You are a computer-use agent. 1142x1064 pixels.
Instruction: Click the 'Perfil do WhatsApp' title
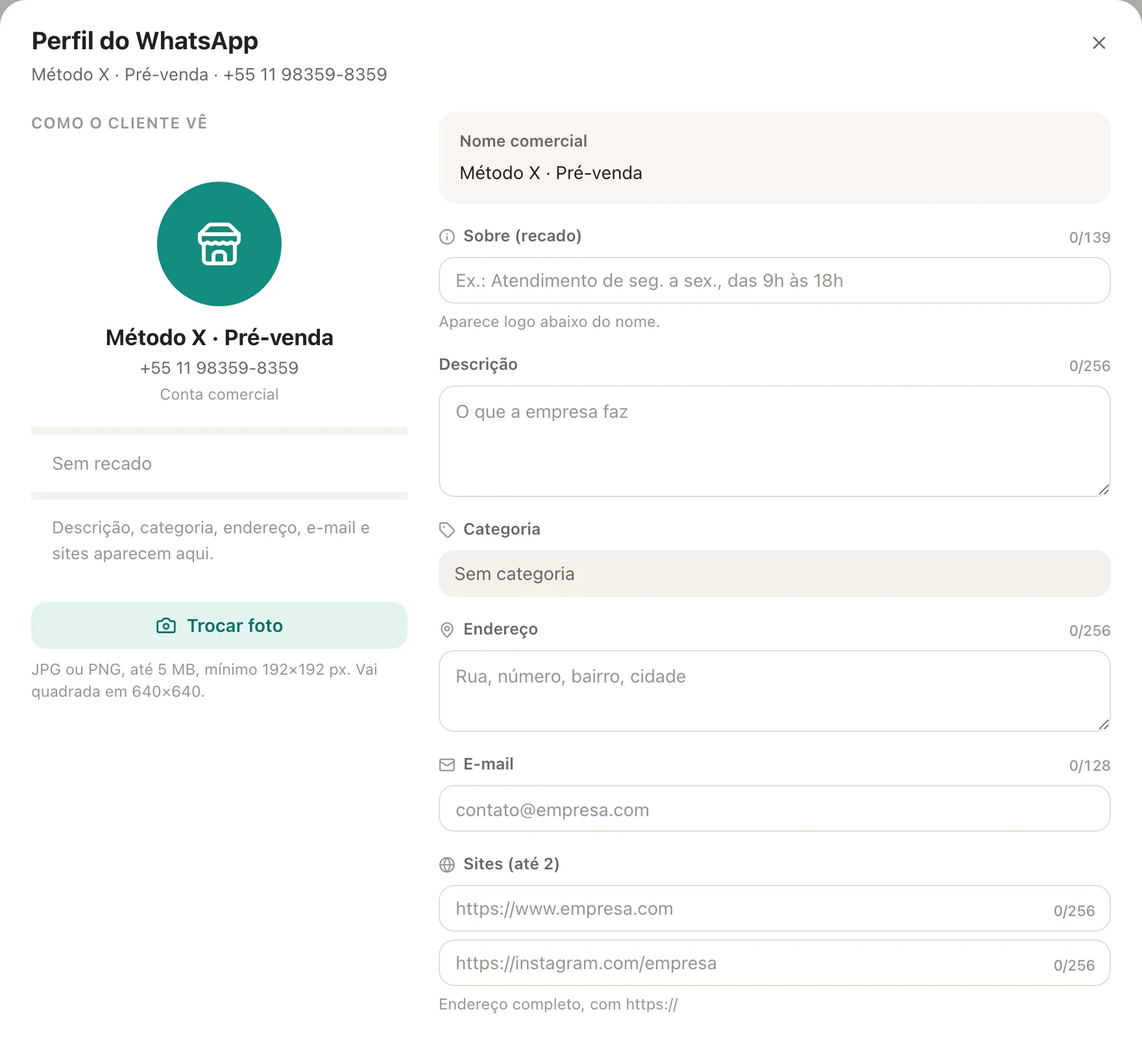pos(145,41)
